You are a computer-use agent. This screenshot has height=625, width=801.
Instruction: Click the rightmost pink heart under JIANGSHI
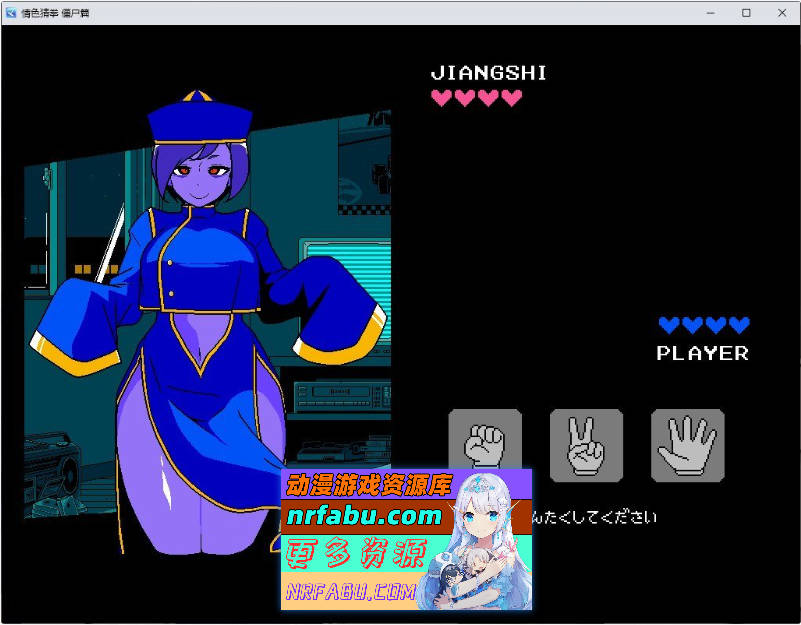(512, 98)
